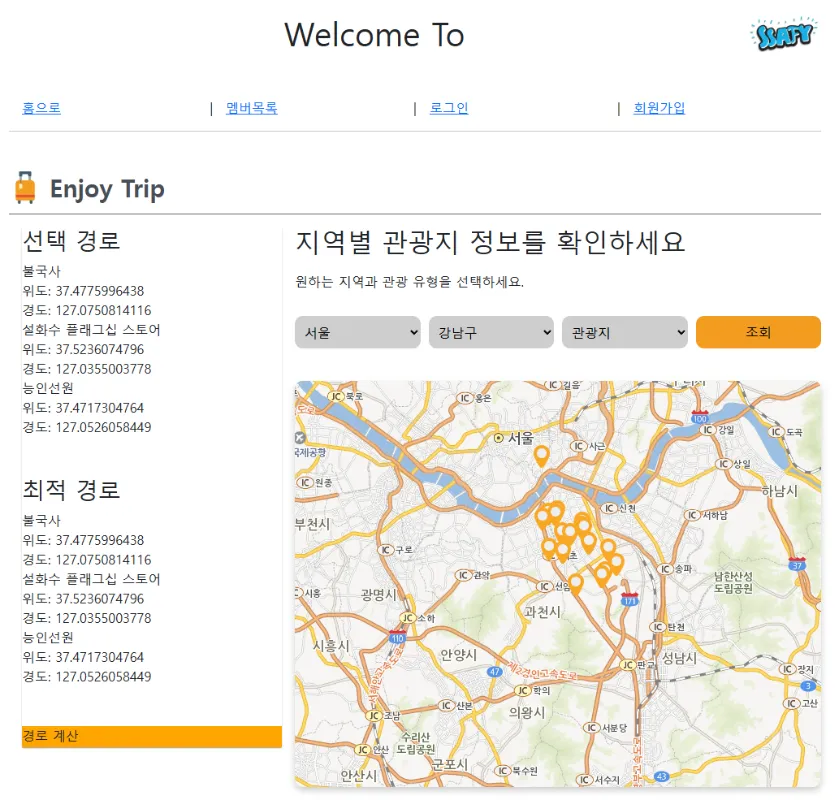Click the 판교 JC junction icon on map

(x=627, y=665)
